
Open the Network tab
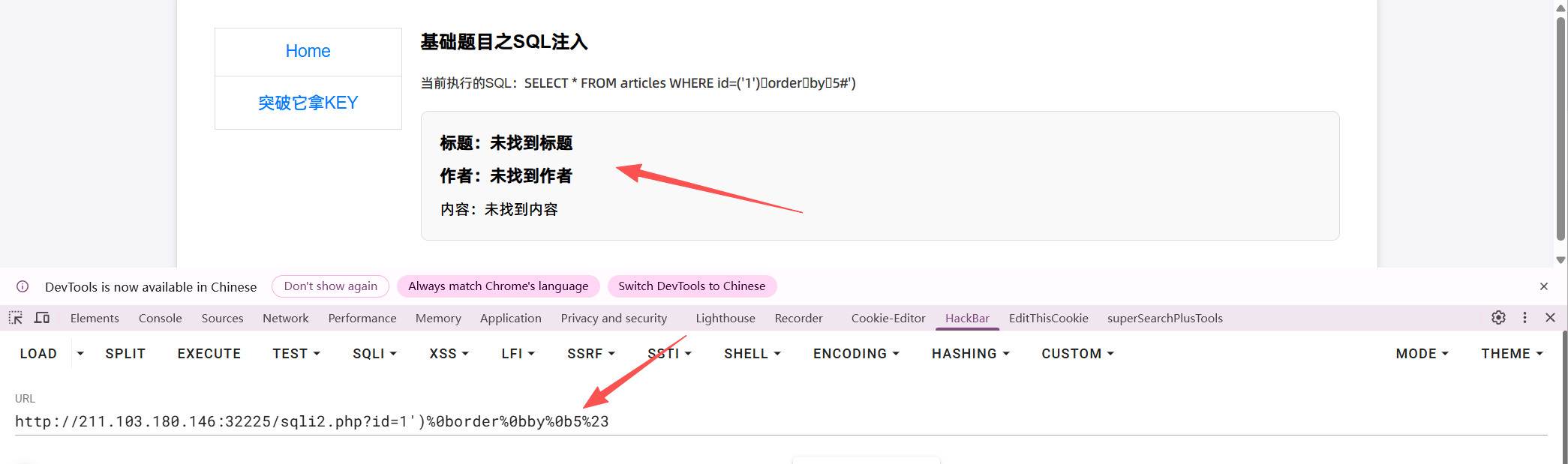click(x=285, y=319)
